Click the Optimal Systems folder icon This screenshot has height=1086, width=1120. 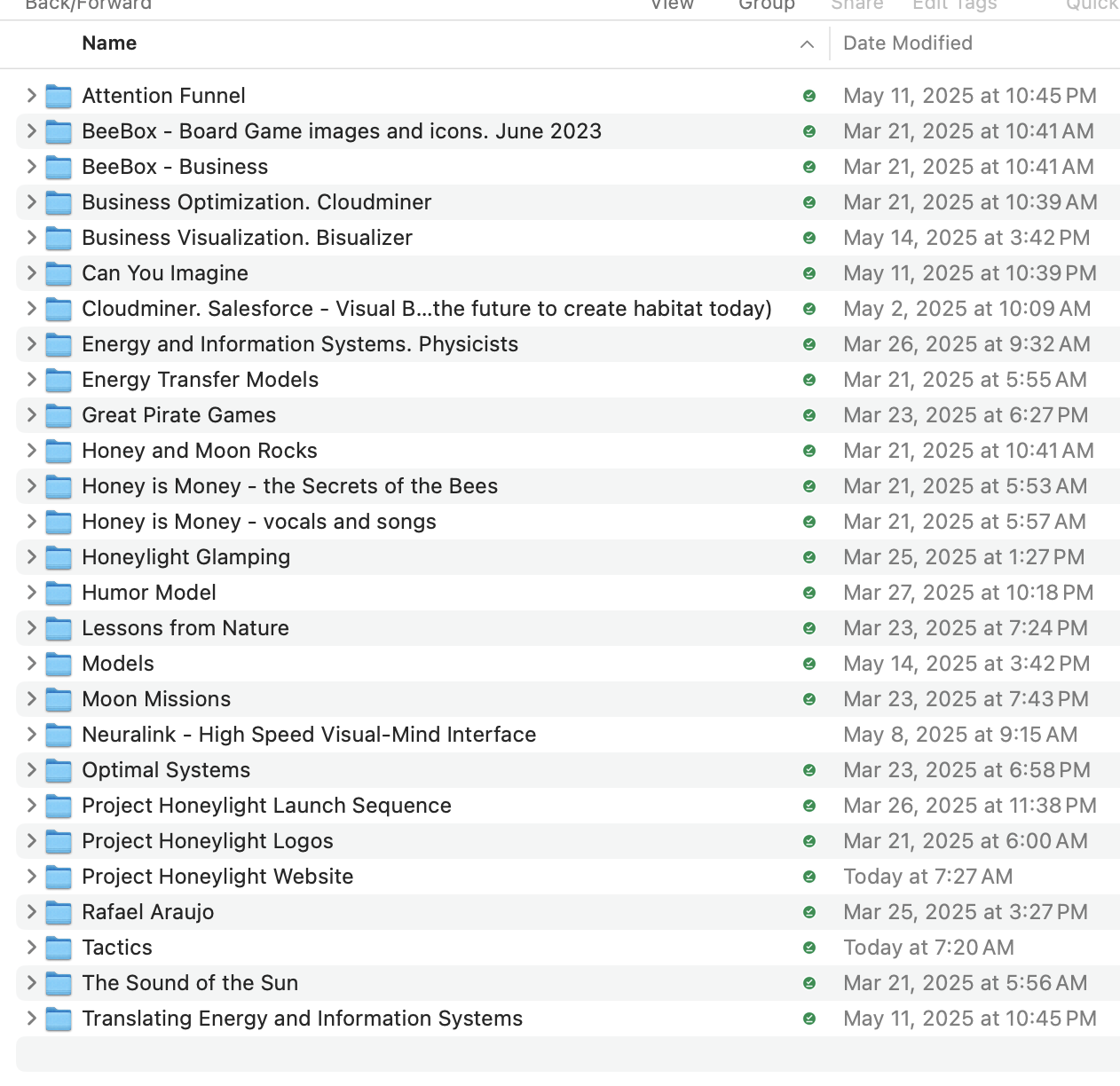coord(59,770)
